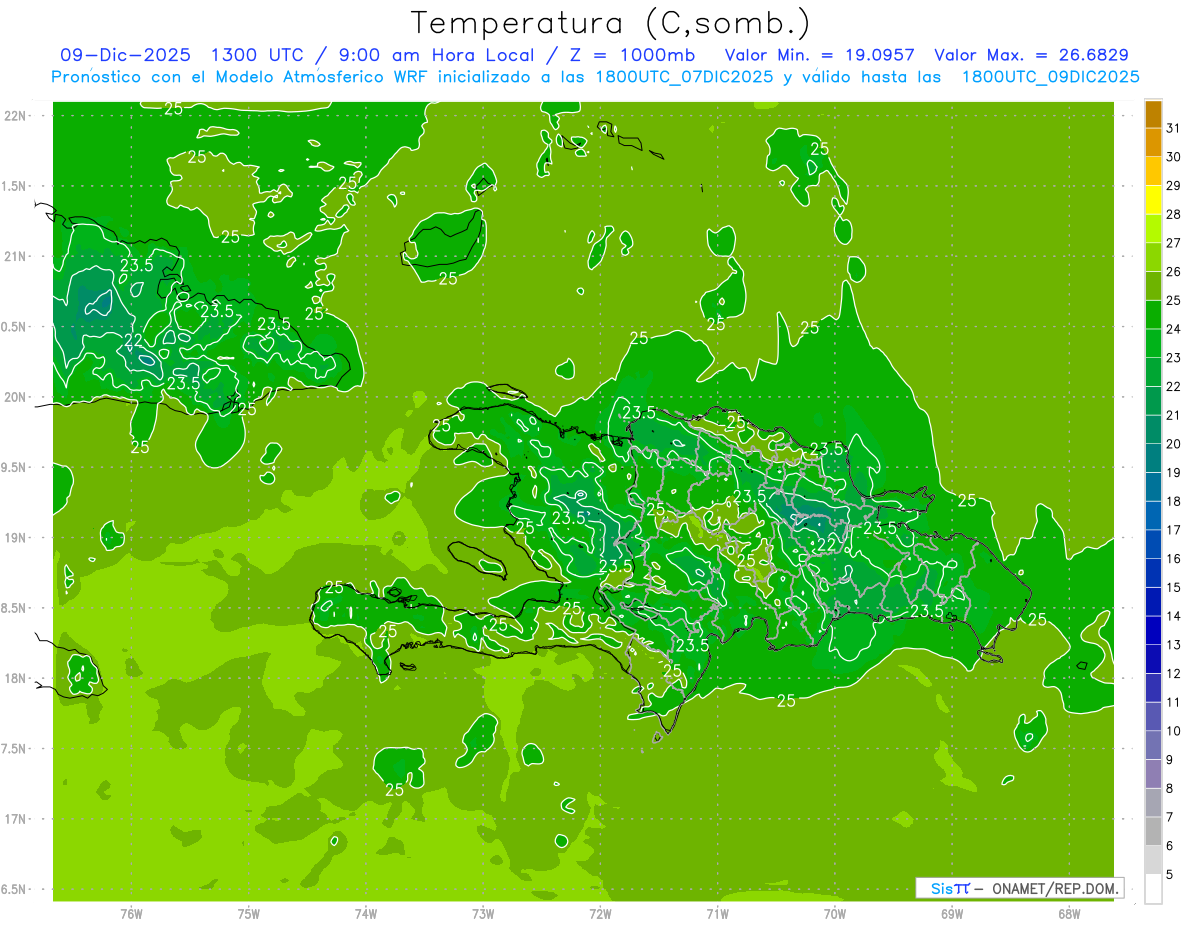The height and width of the screenshot is (927, 1200).
Task: Click the "ONAMET/REP.DOM." credit label
Action: click(1056, 888)
